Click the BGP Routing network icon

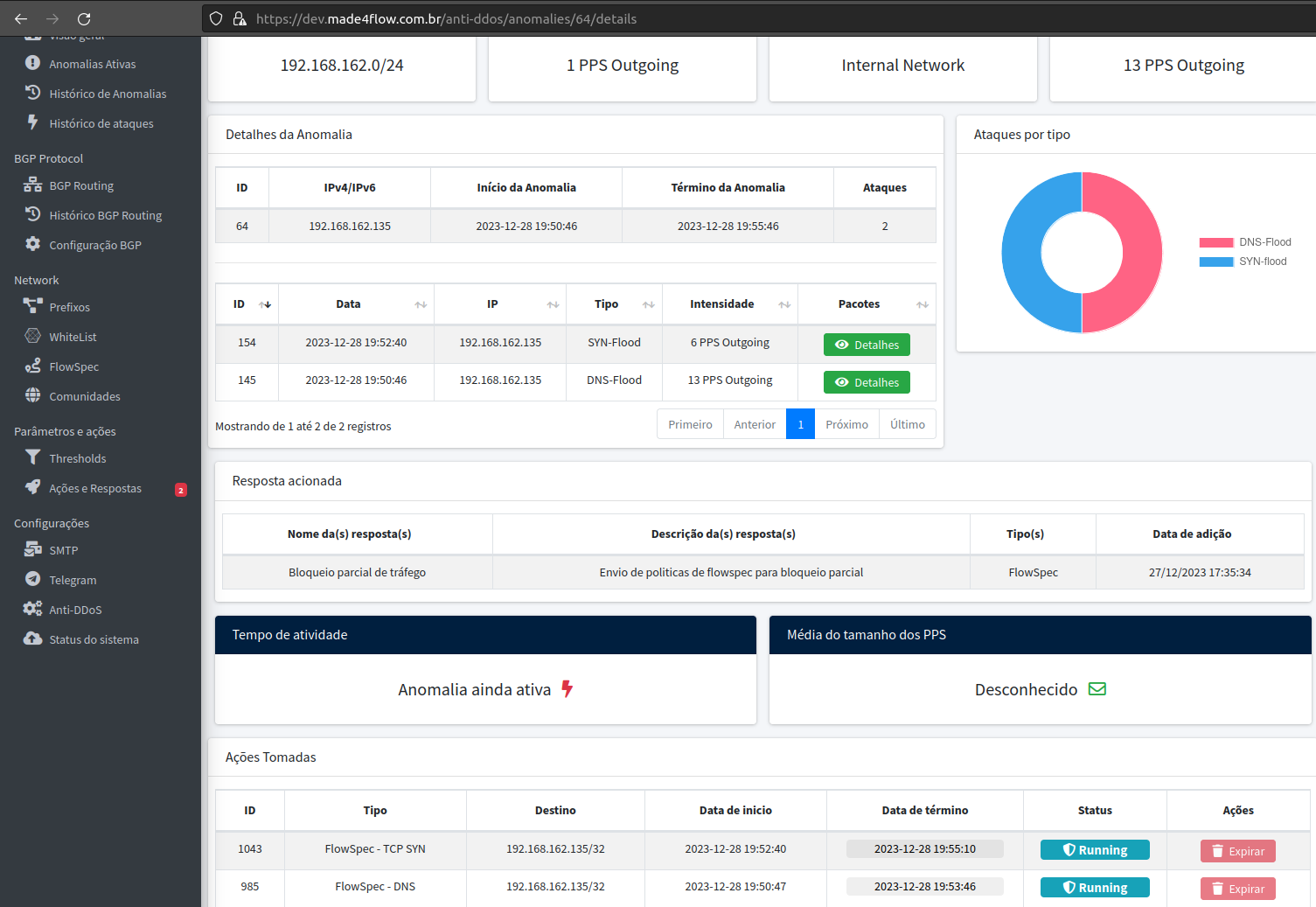click(x=32, y=185)
